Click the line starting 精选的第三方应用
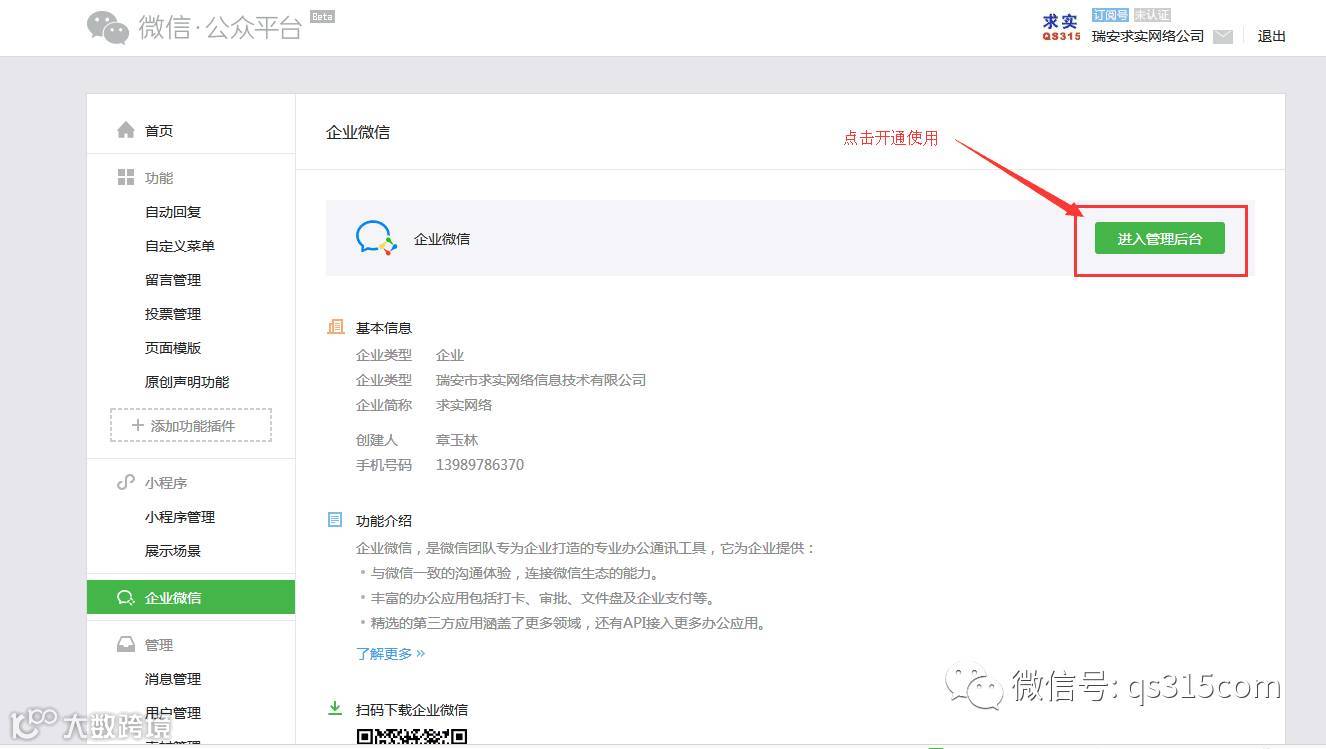The width and height of the screenshot is (1326, 749). click(564, 623)
